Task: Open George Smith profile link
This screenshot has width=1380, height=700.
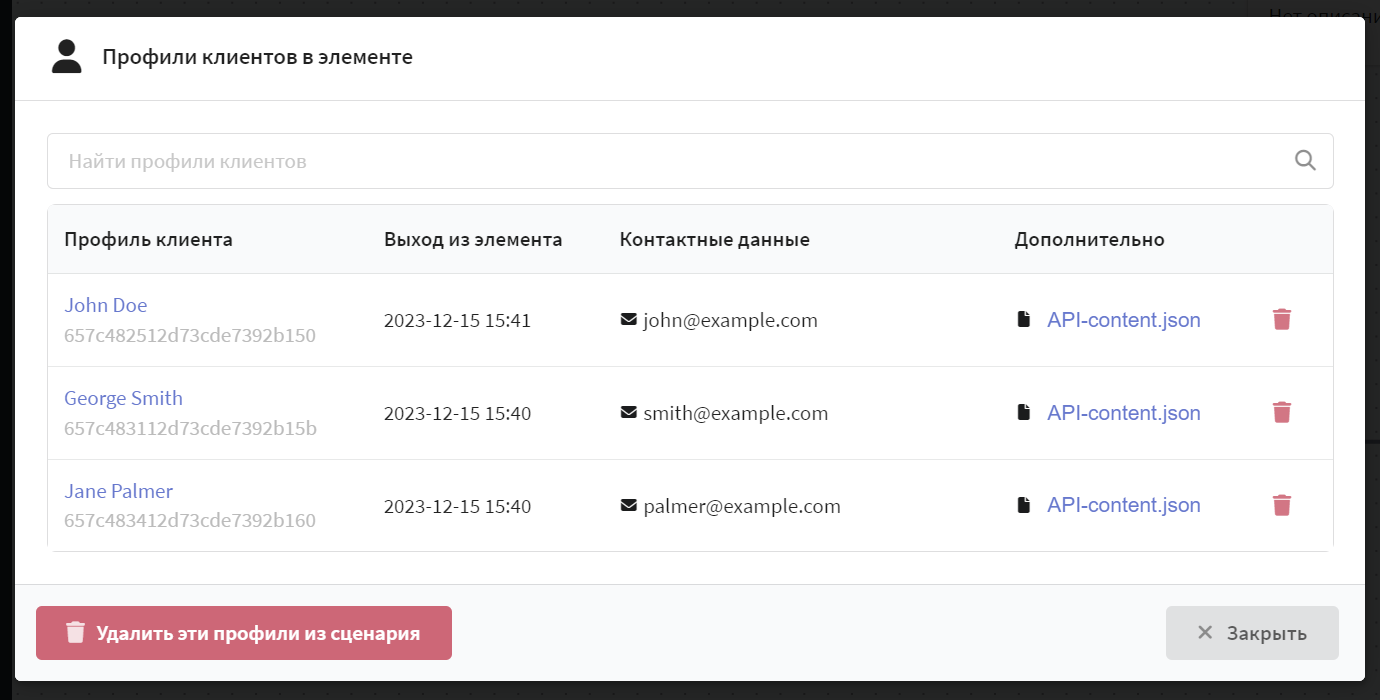Action: coord(124,398)
